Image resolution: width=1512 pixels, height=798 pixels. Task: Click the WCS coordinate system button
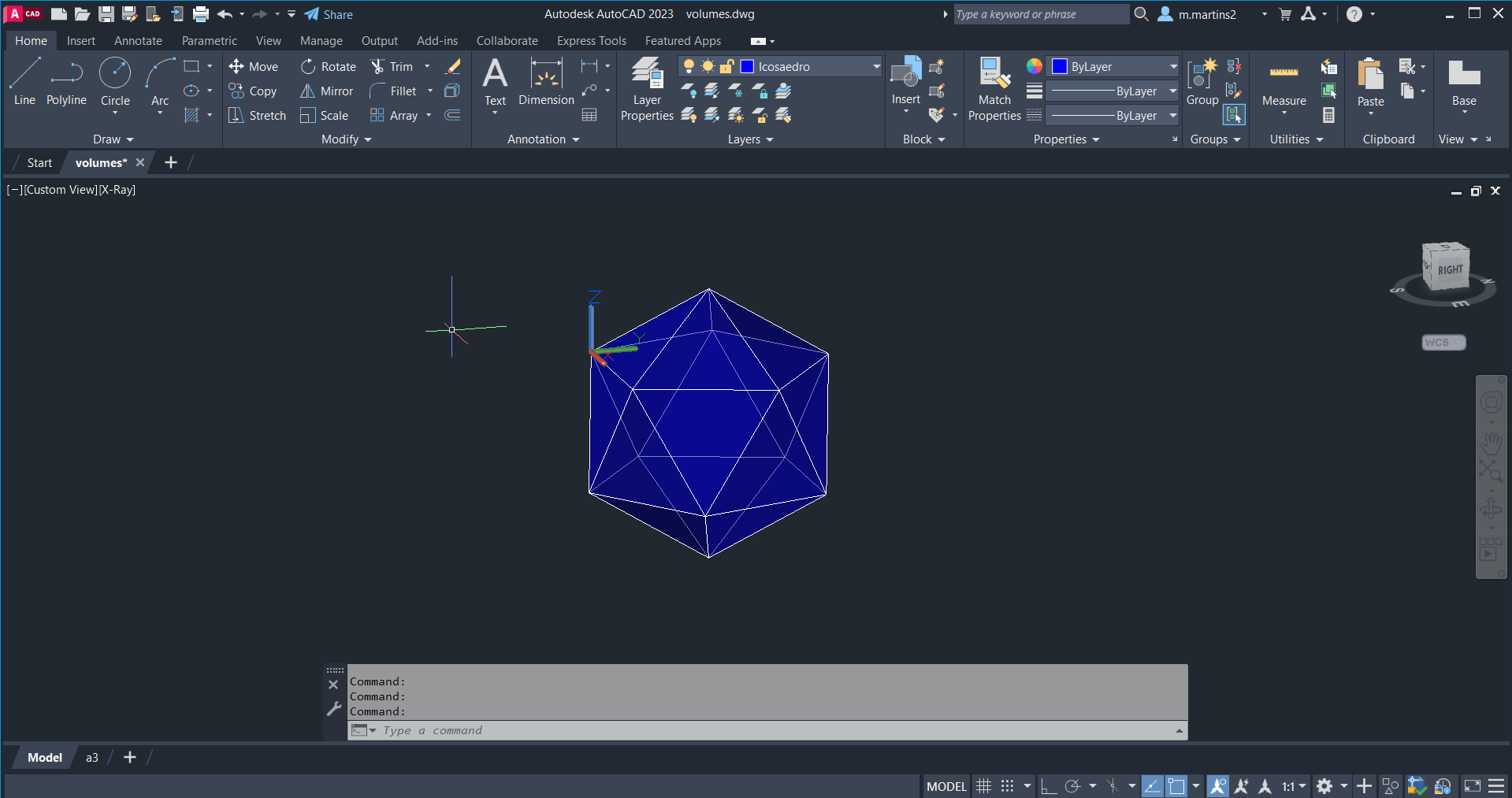[1443, 343]
